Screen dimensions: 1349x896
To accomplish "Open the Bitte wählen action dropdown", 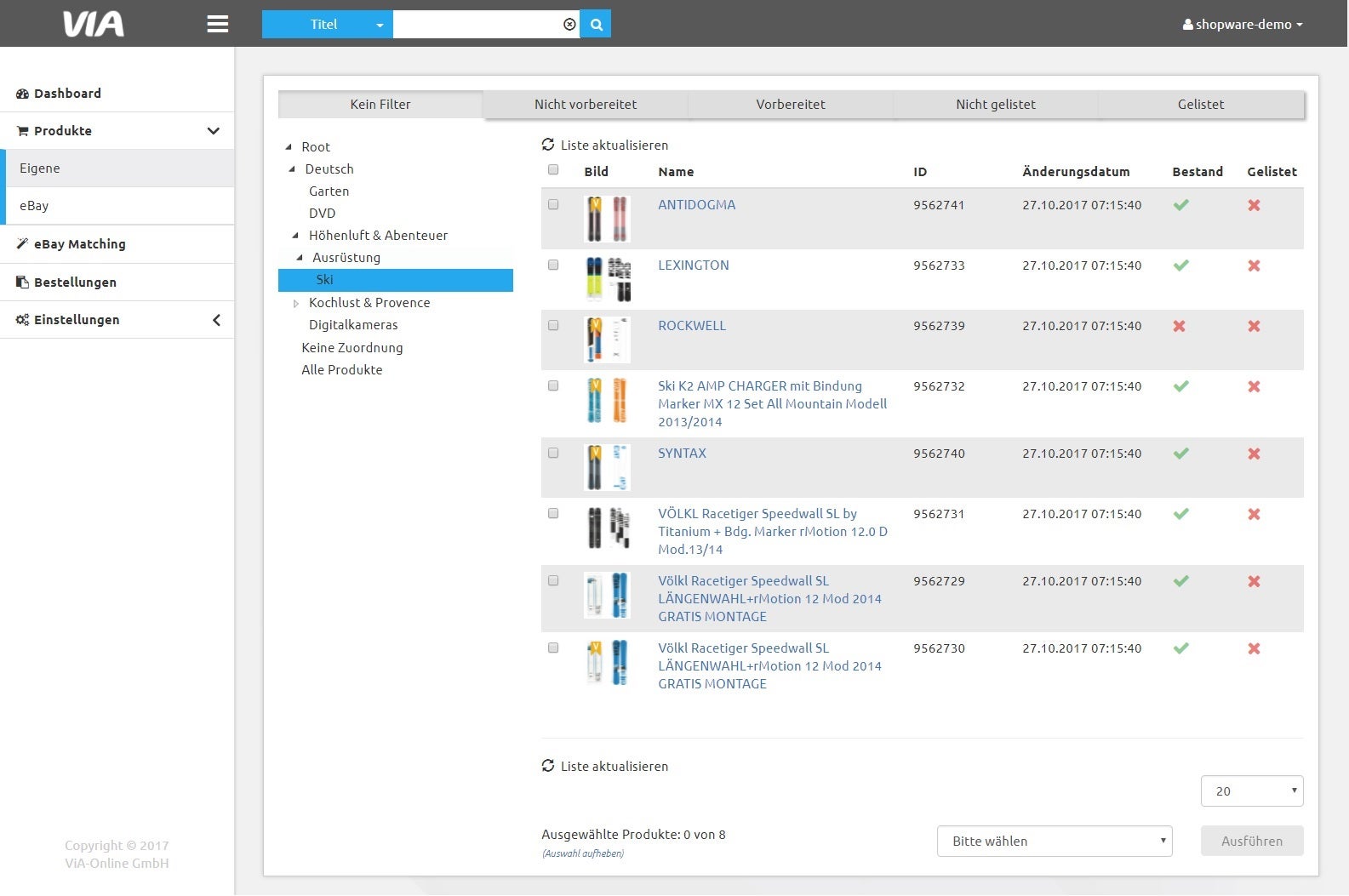I will tap(1055, 841).
